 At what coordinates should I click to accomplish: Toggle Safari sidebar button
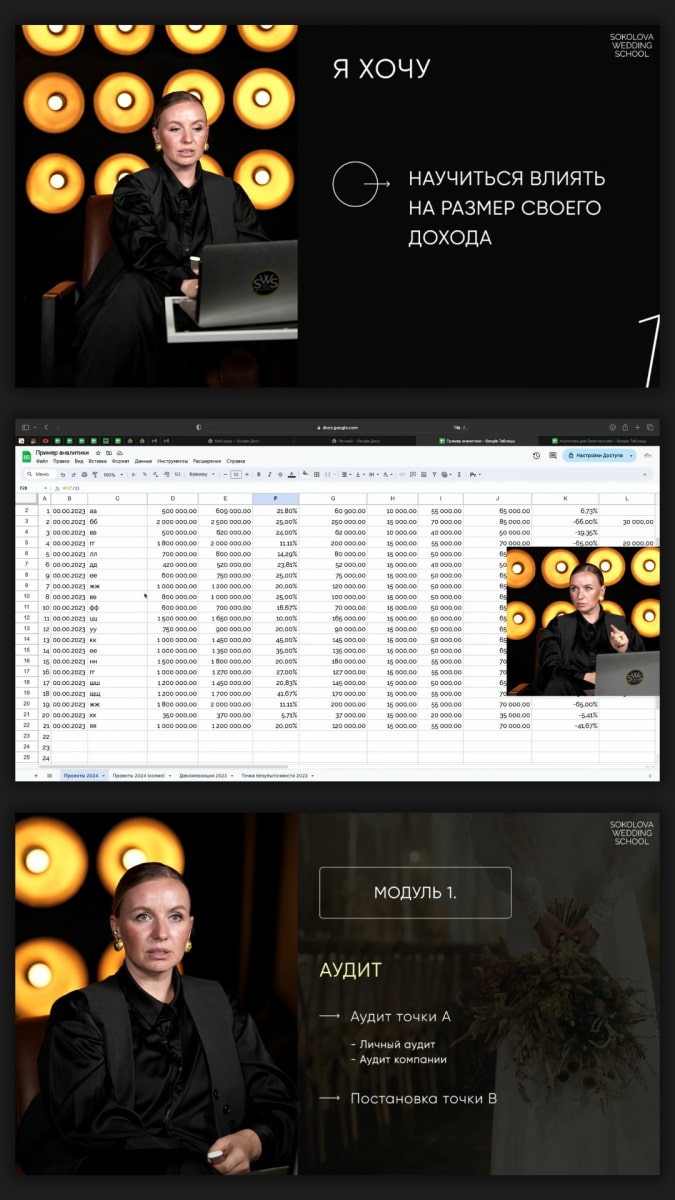point(26,427)
